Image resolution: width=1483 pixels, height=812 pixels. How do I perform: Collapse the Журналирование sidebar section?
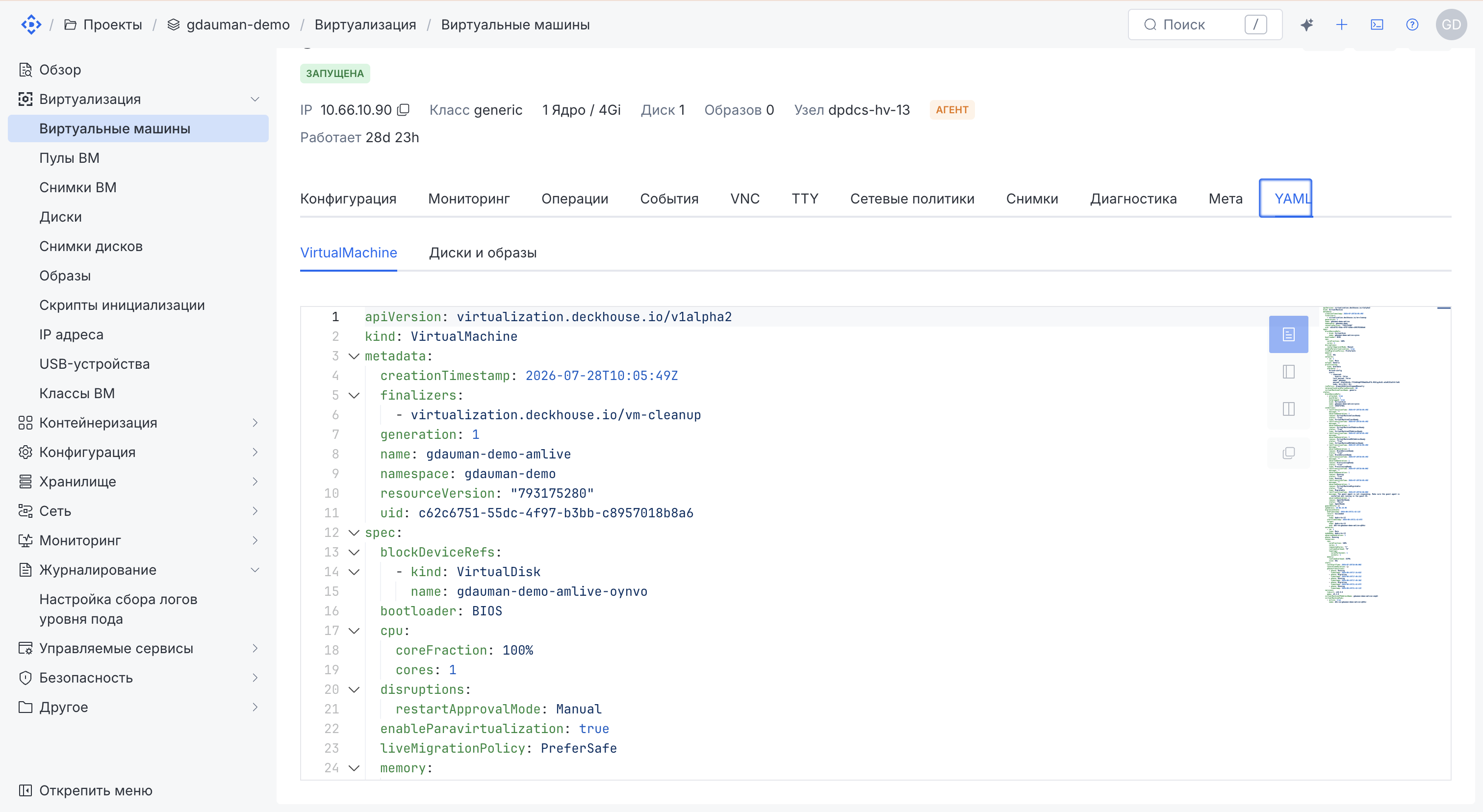pyautogui.click(x=255, y=570)
